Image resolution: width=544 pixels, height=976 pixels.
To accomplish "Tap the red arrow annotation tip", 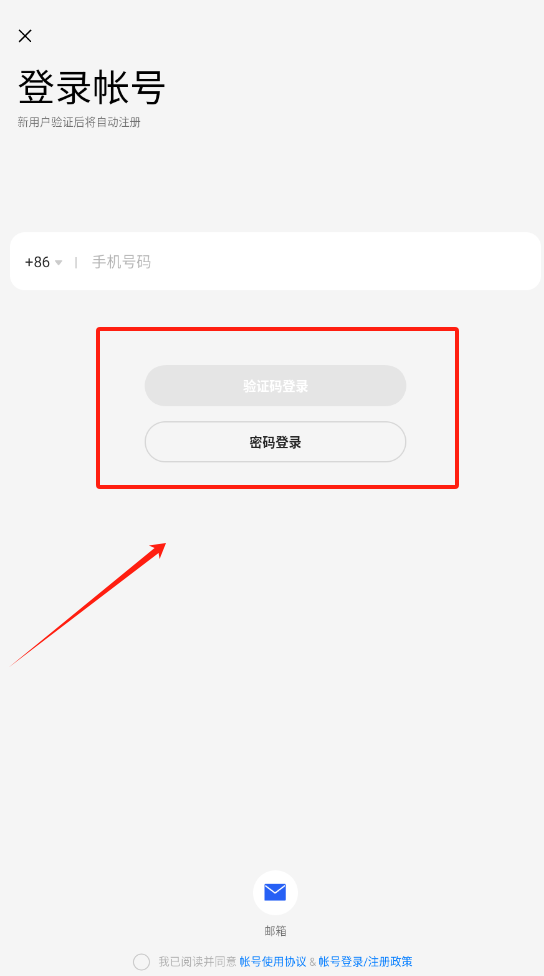I will coord(164,544).
